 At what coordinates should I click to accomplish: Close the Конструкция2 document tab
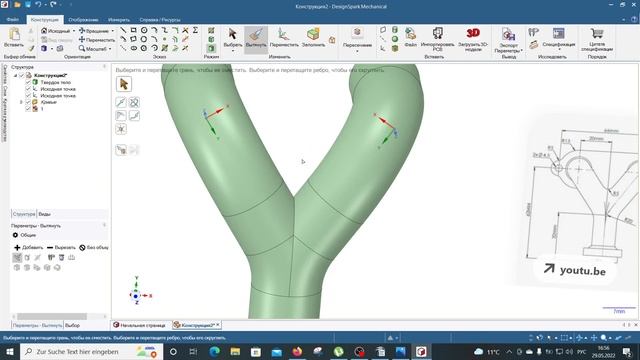point(218,325)
